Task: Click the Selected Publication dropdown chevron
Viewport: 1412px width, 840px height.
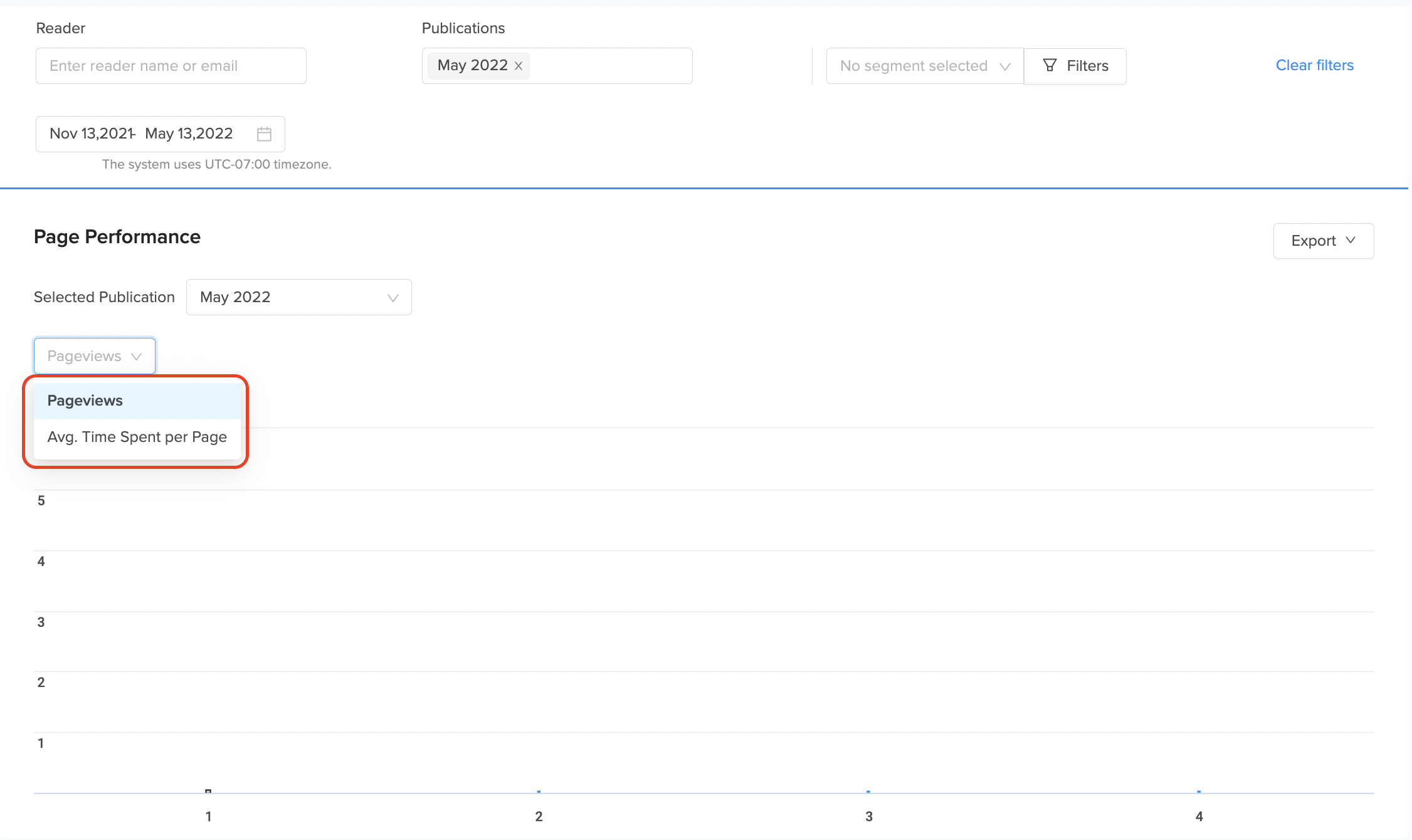Action: click(x=393, y=298)
